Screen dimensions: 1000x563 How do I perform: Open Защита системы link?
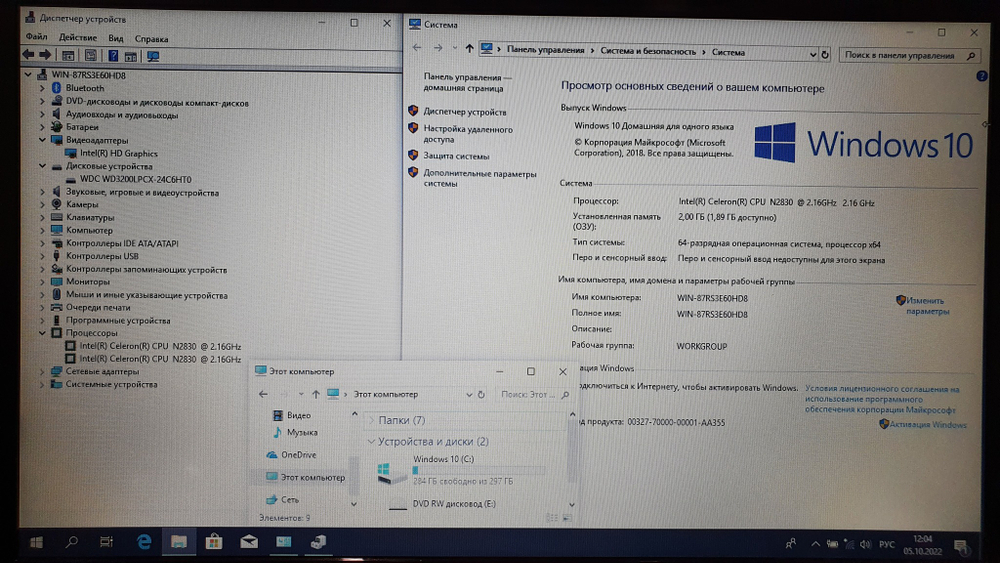[x=457, y=156]
